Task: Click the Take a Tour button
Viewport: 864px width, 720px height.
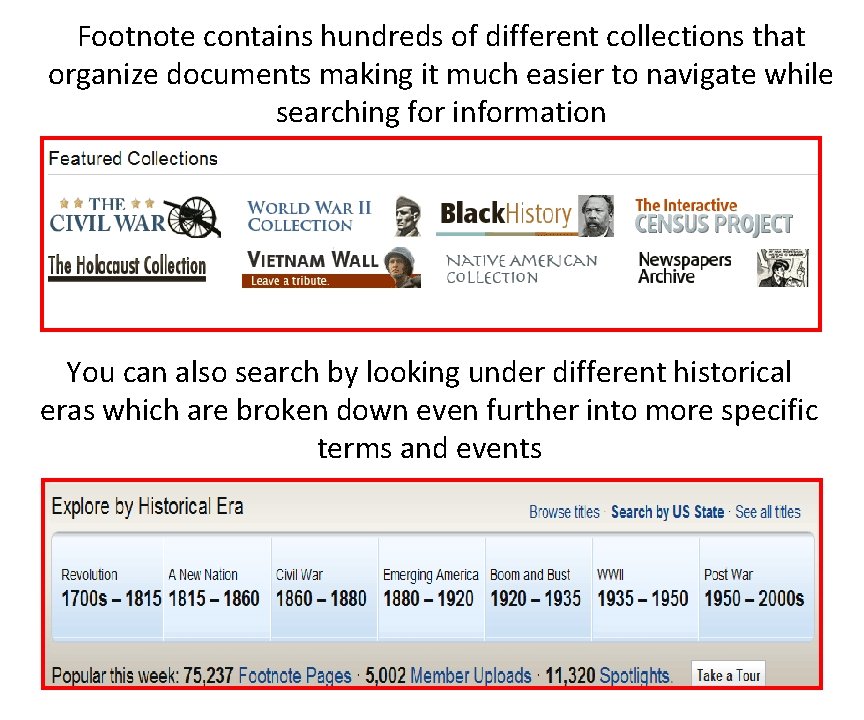Action: (728, 675)
